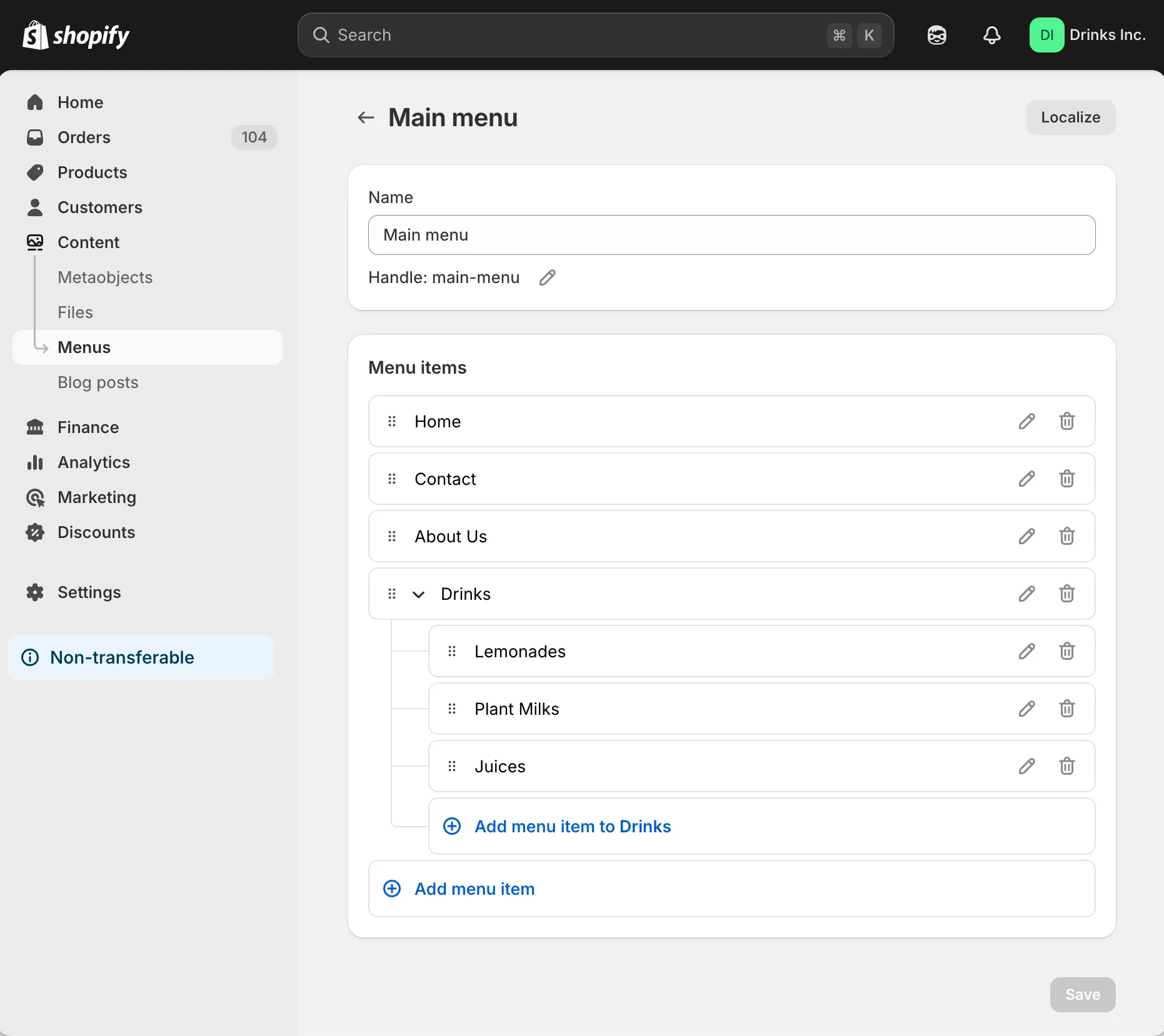Image resolution: width=1164 pixels, height=1036 pixels.
Task: Expand the Content section in sidebar
Action: pos(88,242)
